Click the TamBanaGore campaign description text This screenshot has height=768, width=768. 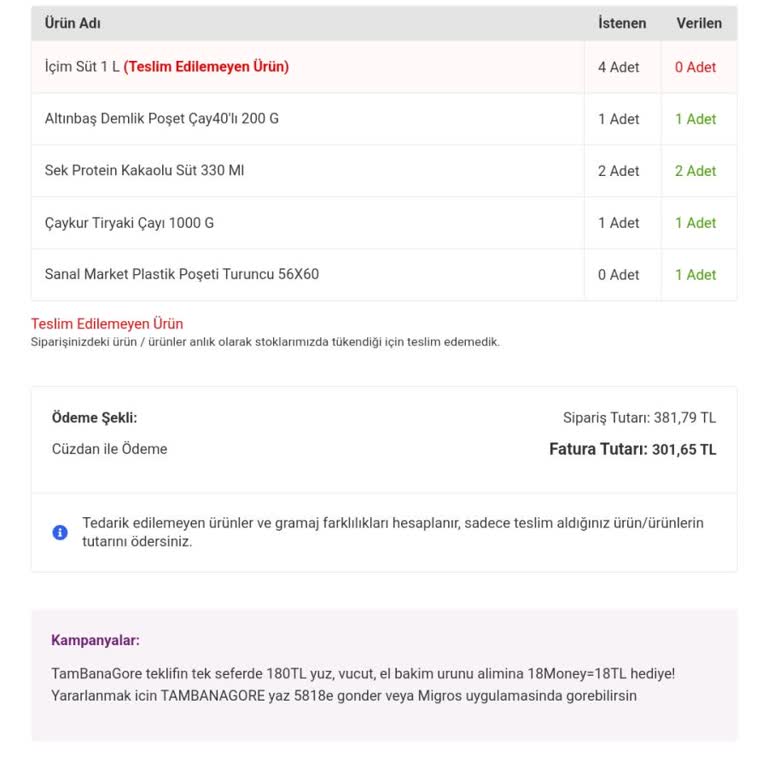click(x=363, y=685)
